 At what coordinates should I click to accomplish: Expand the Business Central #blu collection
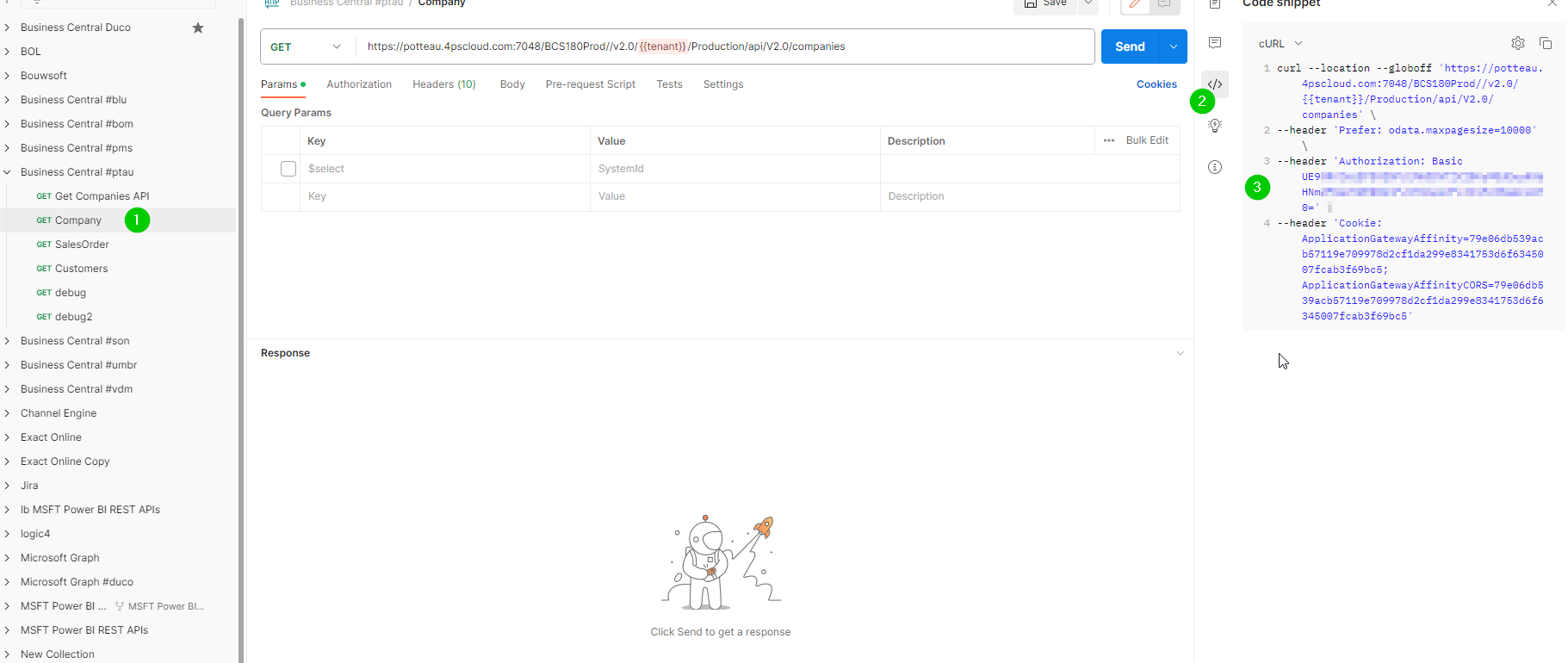pyautogui.click(x=7, y=100)
